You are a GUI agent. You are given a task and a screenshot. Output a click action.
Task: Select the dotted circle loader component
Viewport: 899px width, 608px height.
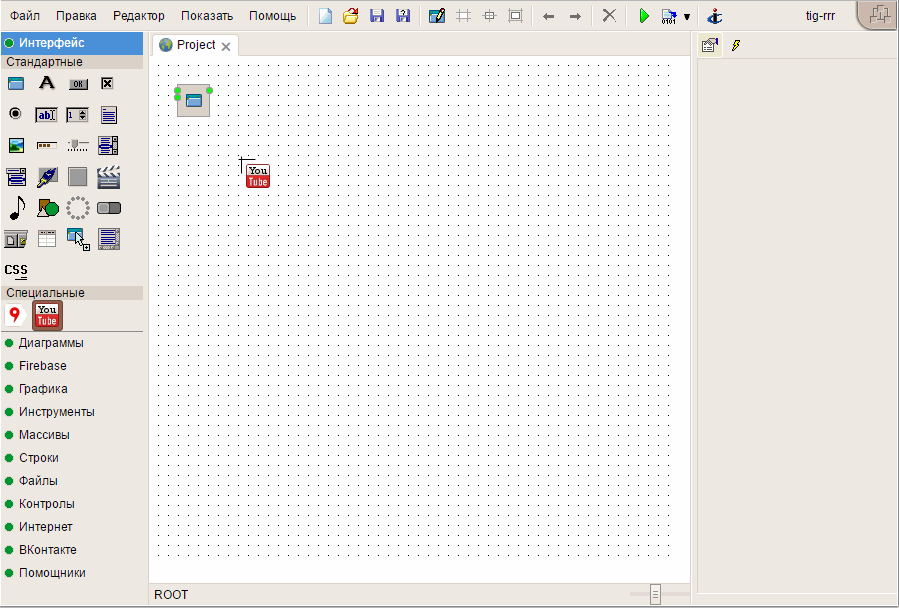point(77,208)
